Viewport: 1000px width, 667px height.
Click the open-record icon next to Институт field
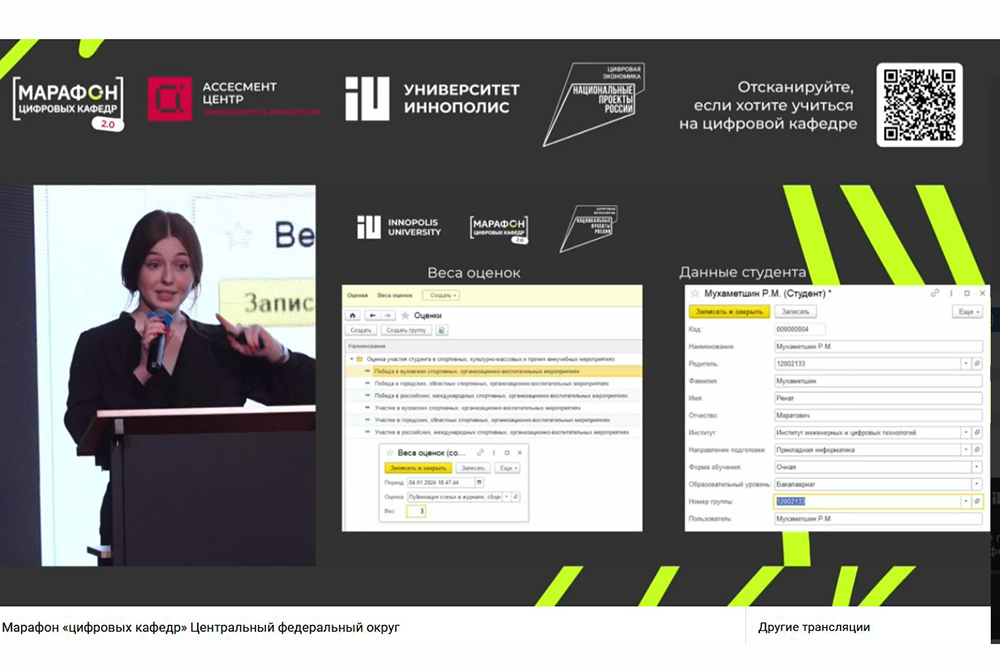(x=977, y=432)
